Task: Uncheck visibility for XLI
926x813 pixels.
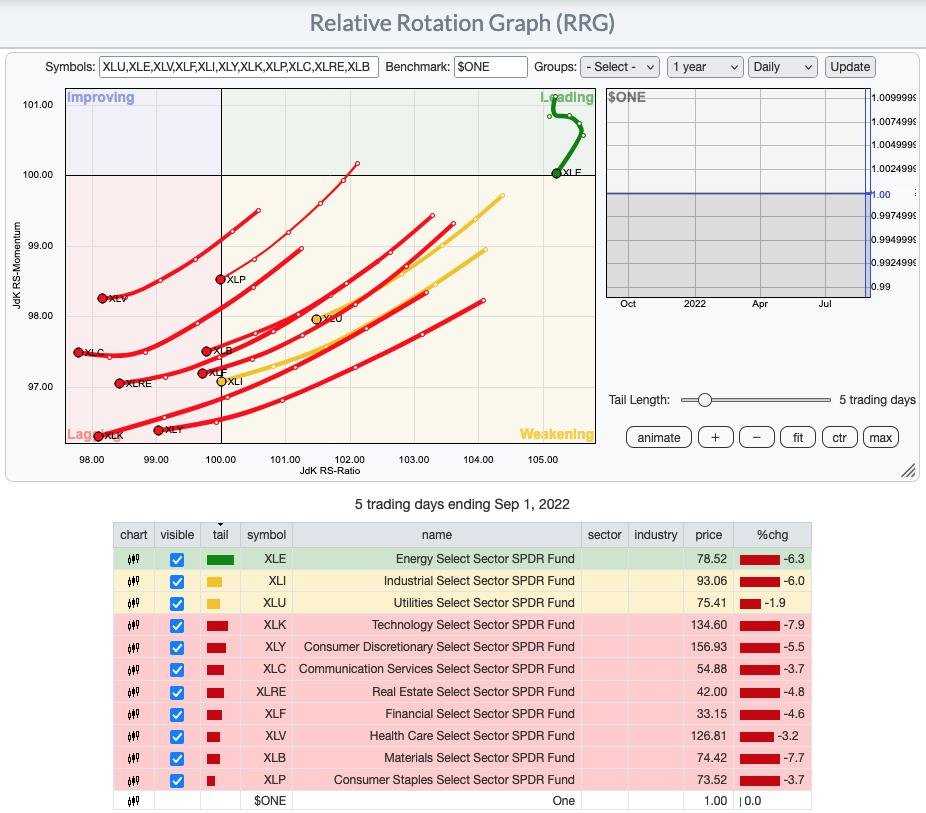Action: click(x=177, y=582)
